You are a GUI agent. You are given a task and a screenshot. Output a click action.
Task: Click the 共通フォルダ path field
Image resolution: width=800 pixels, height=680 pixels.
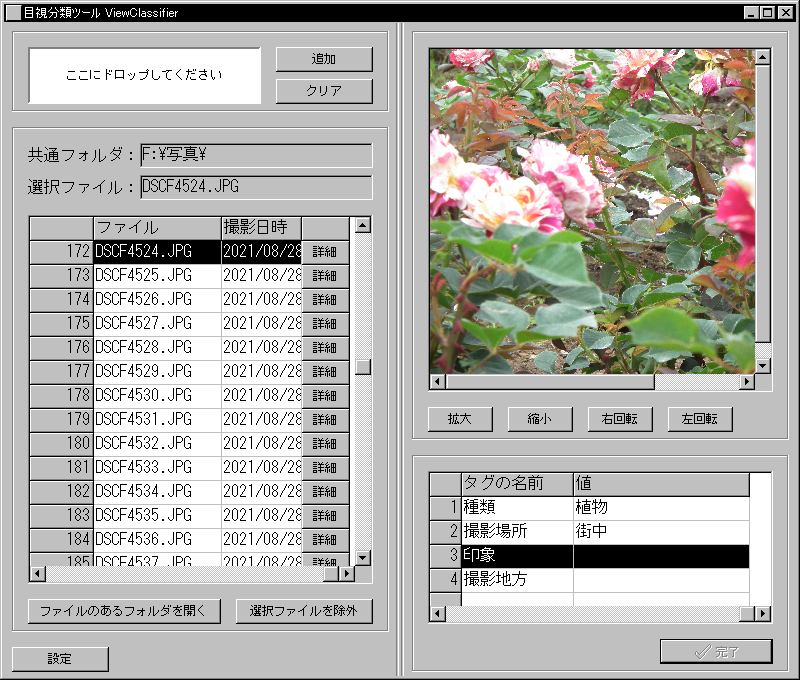tap(256, 156)
